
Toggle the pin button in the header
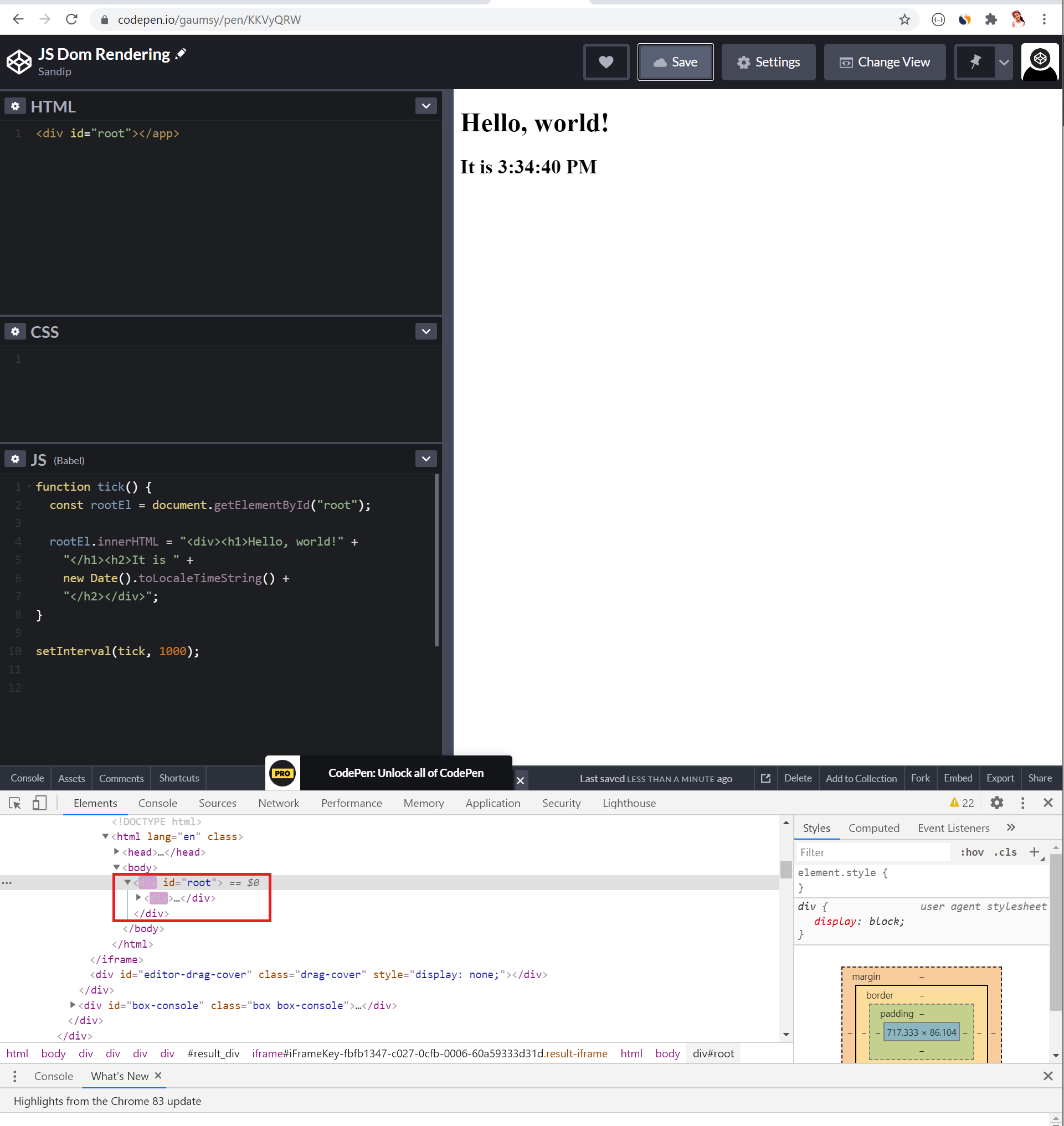[x=976, y=62]
